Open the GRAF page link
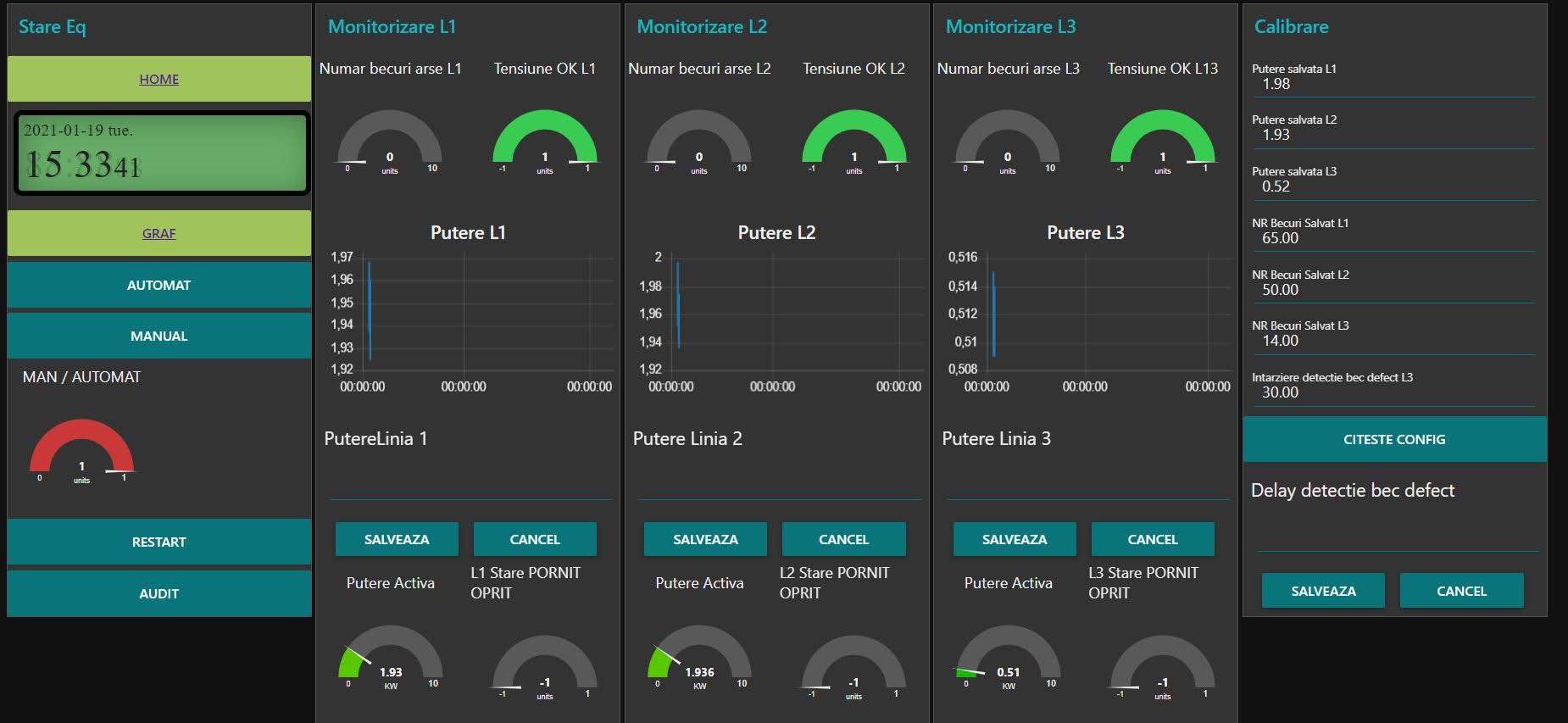Screen dimensions: 1568x723 click(x=158, y=234)
